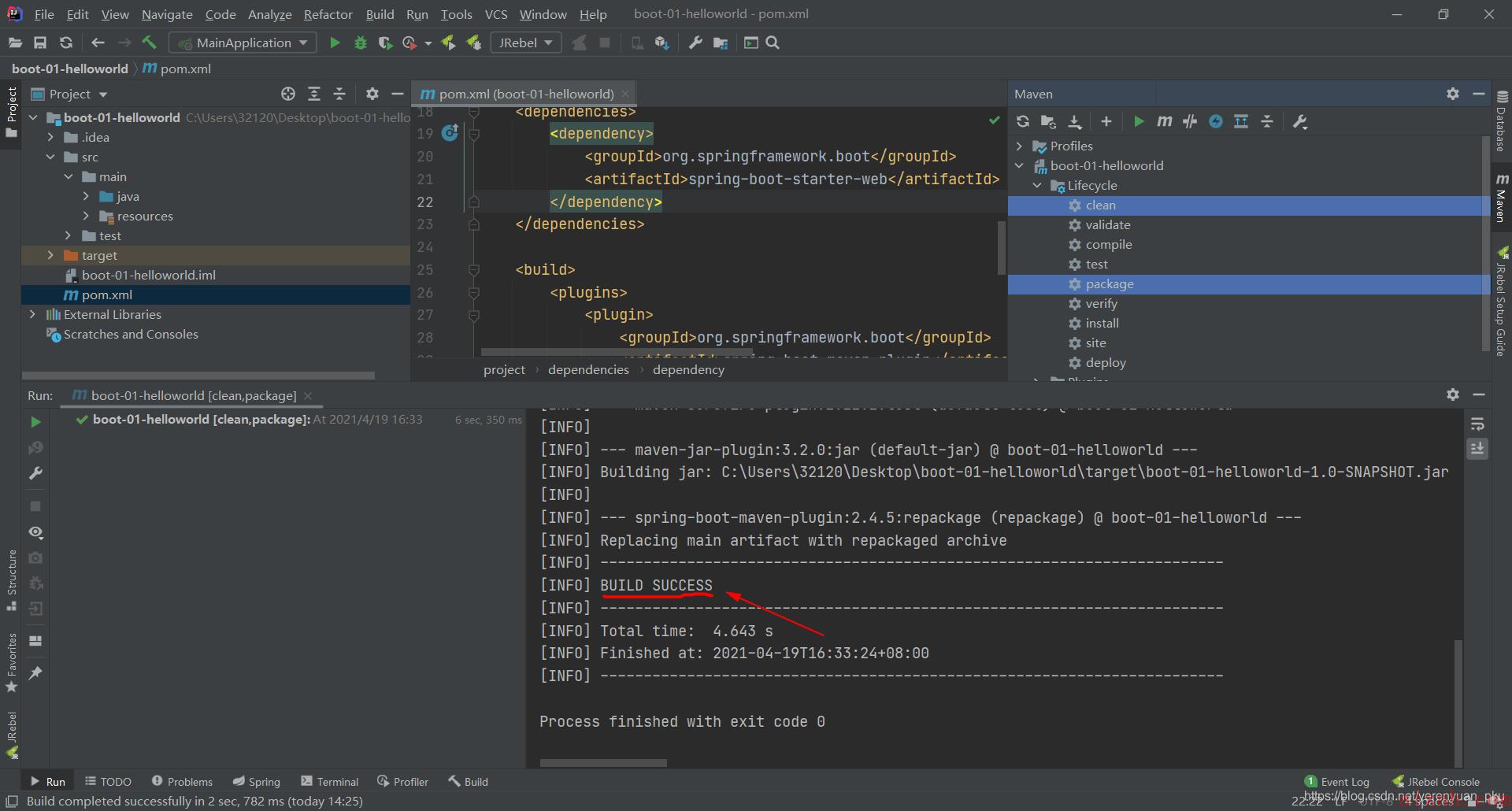Expand the target folder
The height and width of the screenshot is (811, 1512).
[x=50, y=255]
